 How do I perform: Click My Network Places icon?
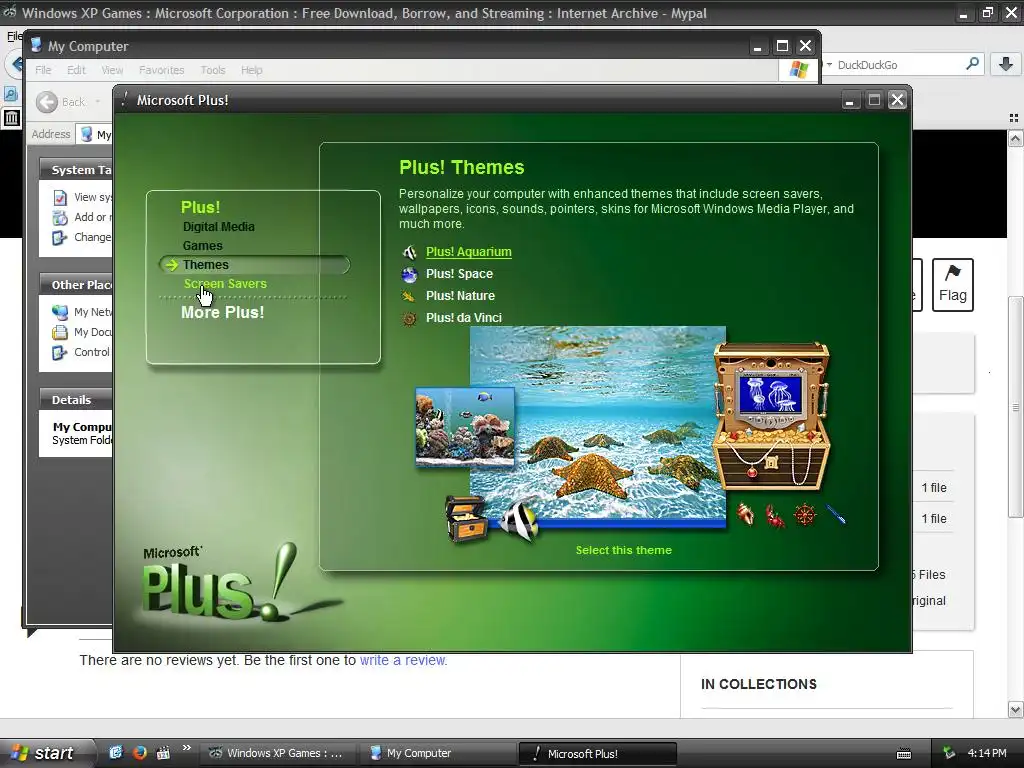click(x=59, y=312)
